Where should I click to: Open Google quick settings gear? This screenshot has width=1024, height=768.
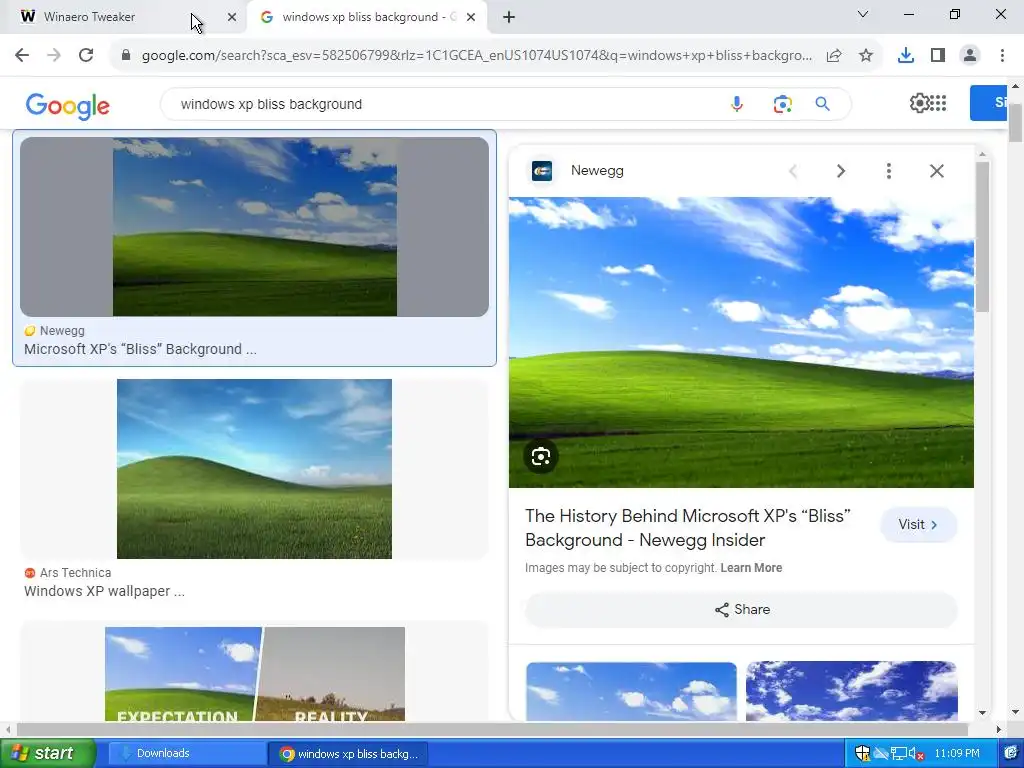[x=920, y=103]
